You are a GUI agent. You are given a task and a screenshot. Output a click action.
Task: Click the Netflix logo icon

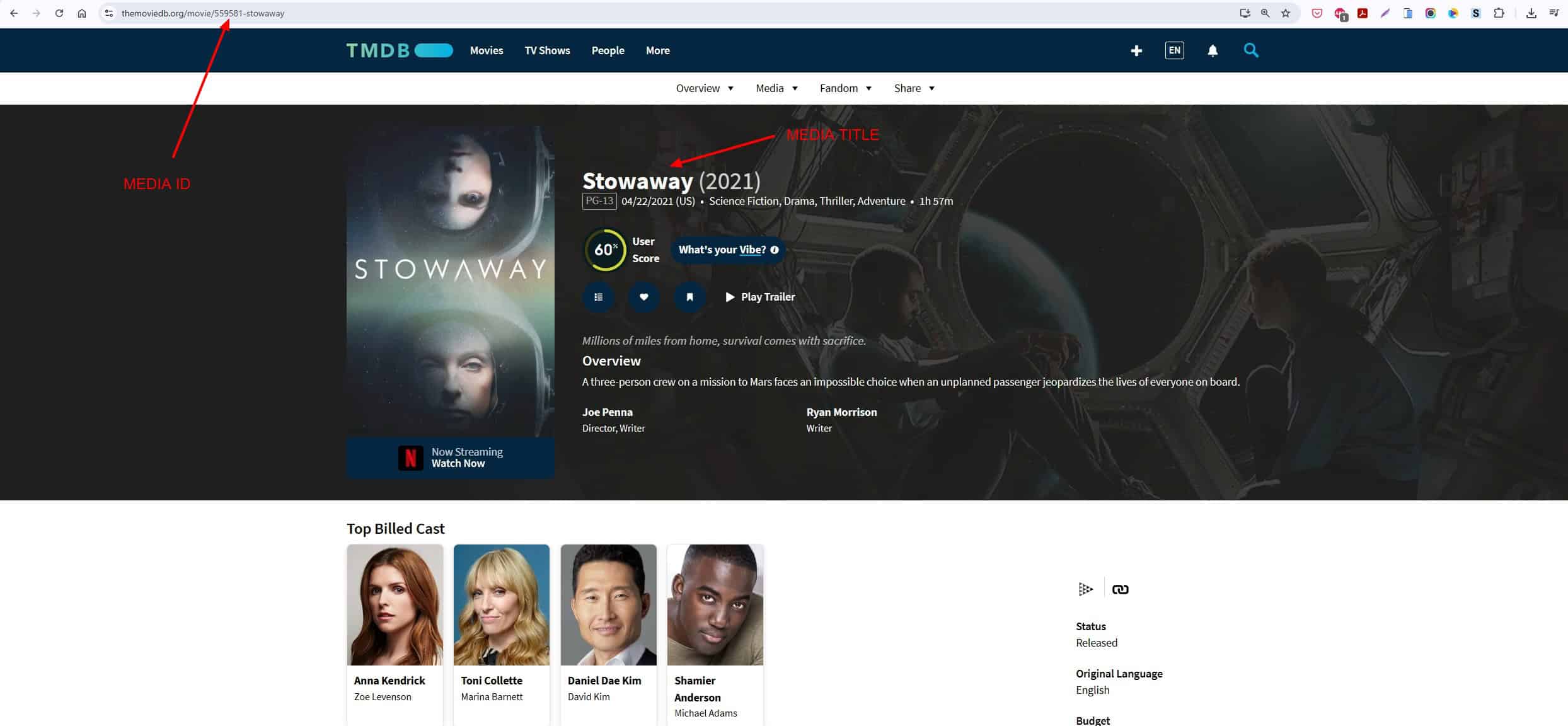411,458
